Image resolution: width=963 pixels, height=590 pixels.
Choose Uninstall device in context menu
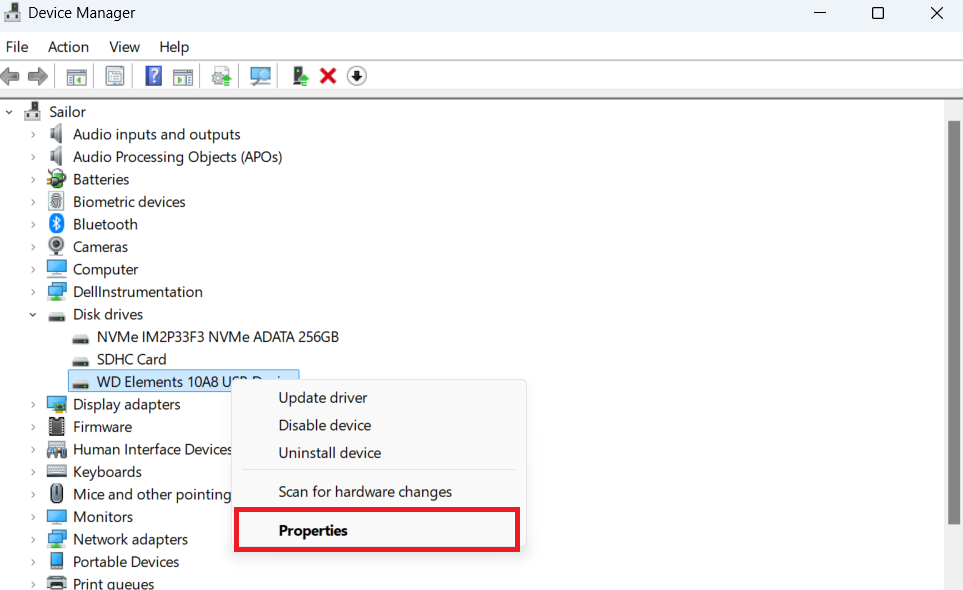[378, 453]
